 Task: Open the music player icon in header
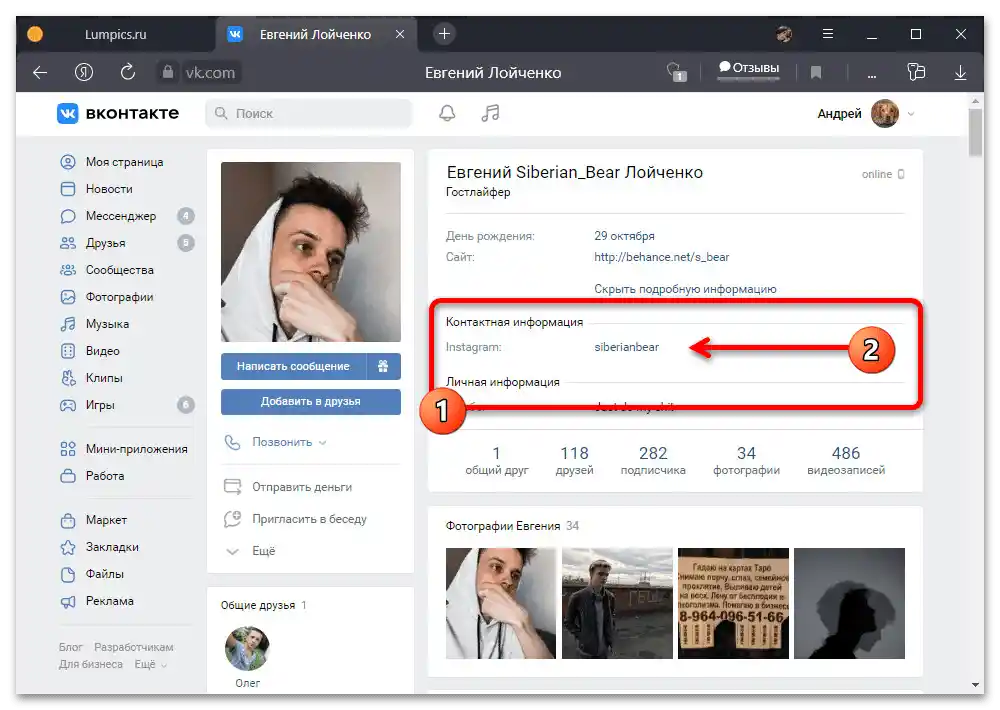pyautogui.click(x=489, y=113)
